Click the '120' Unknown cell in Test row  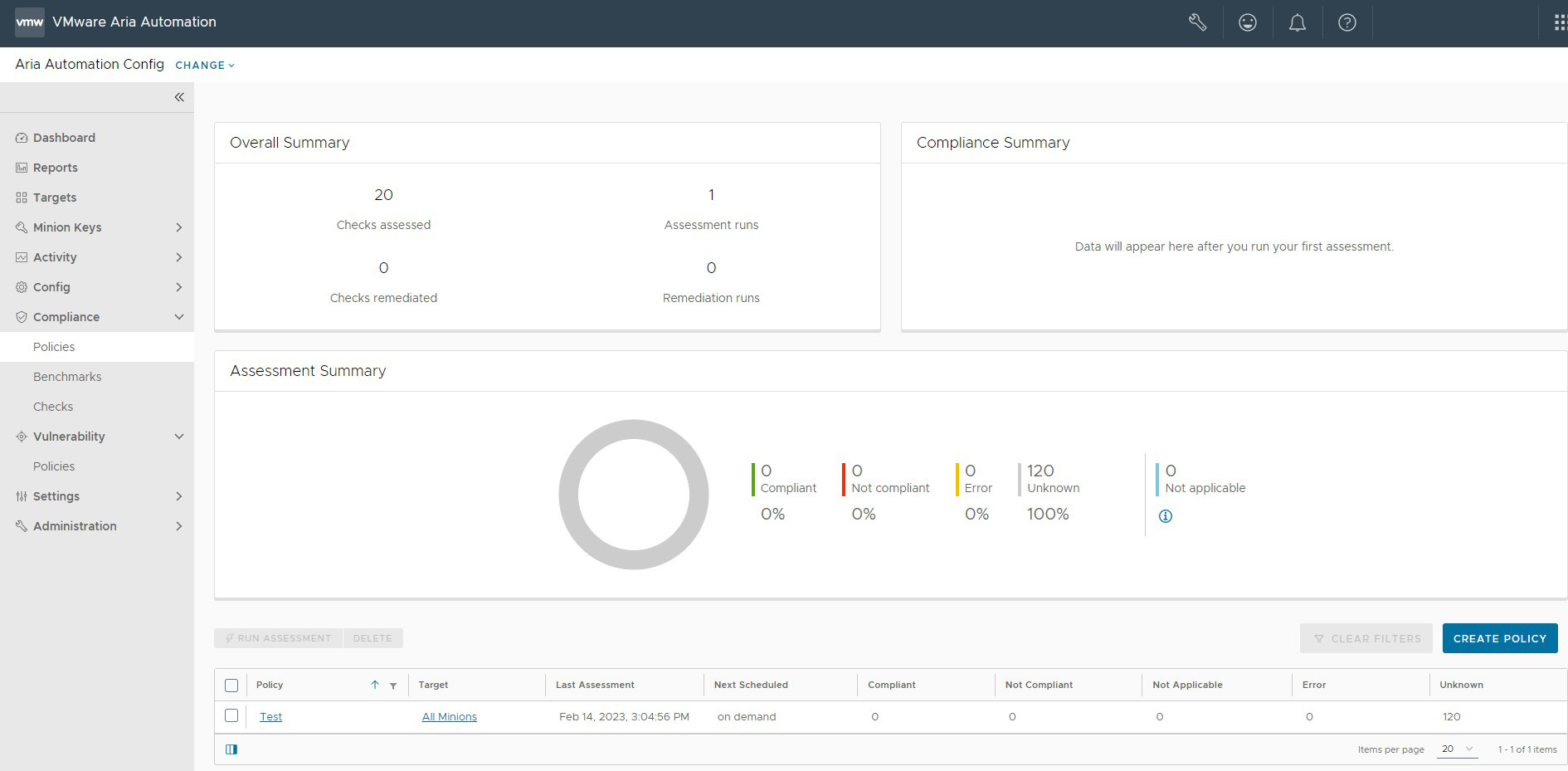(x=1451, y=716)
